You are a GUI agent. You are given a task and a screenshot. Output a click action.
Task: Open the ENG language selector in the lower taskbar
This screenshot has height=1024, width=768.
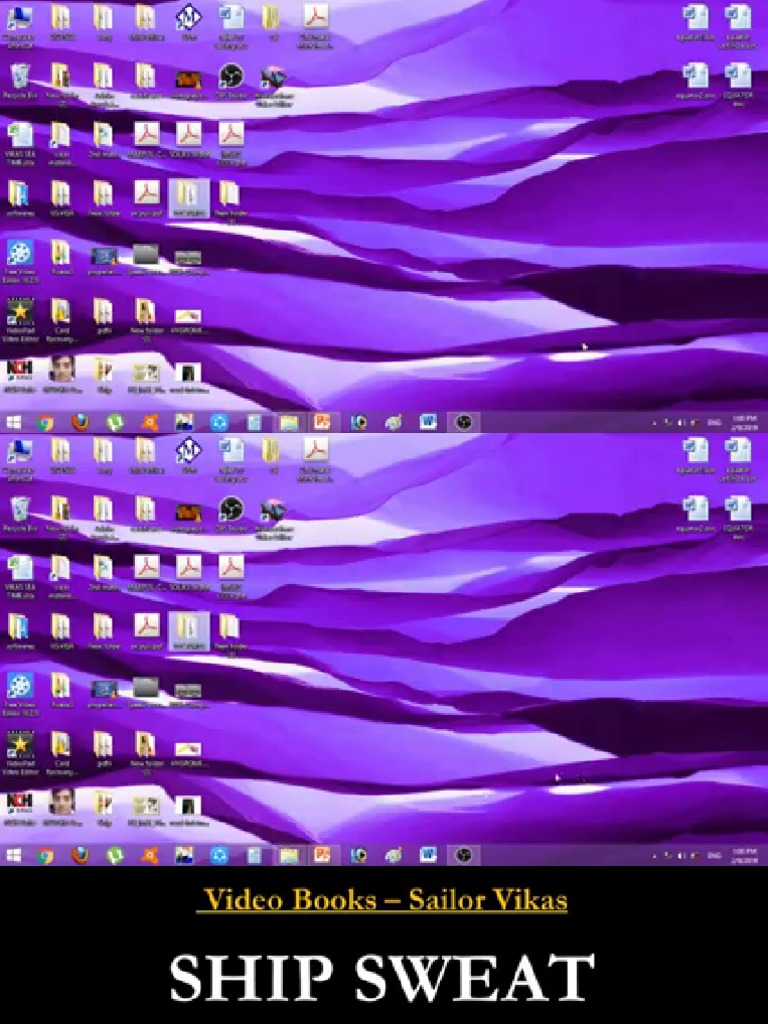point(714,856)
